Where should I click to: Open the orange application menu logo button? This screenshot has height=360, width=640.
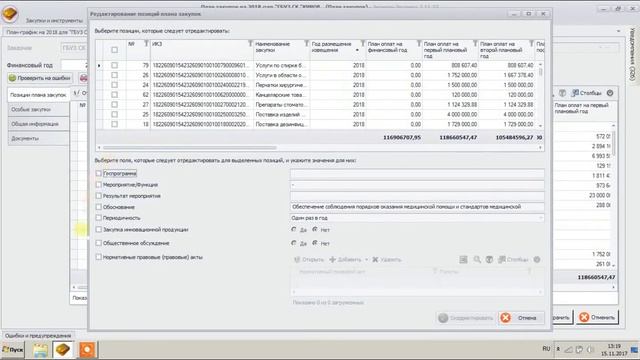click(10, 14)
